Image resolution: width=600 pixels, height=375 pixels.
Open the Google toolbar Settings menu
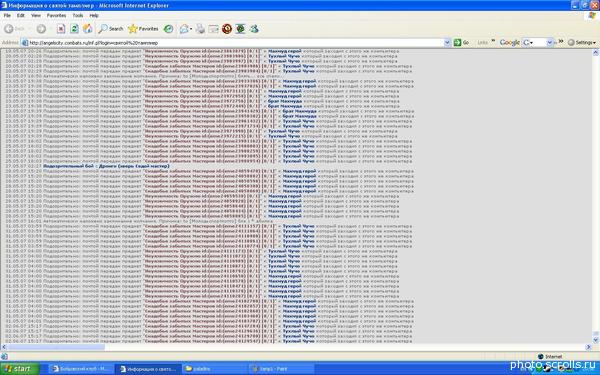[x=582, y=42]
